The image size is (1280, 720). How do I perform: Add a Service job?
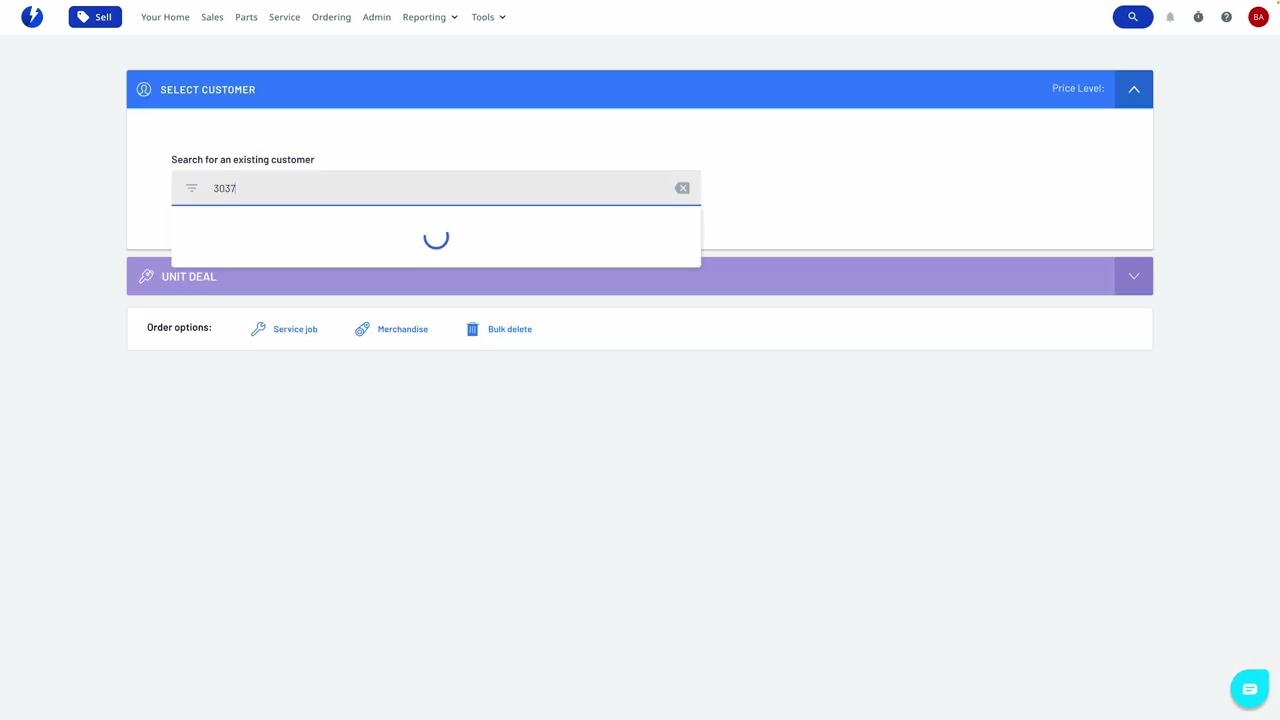284,329
